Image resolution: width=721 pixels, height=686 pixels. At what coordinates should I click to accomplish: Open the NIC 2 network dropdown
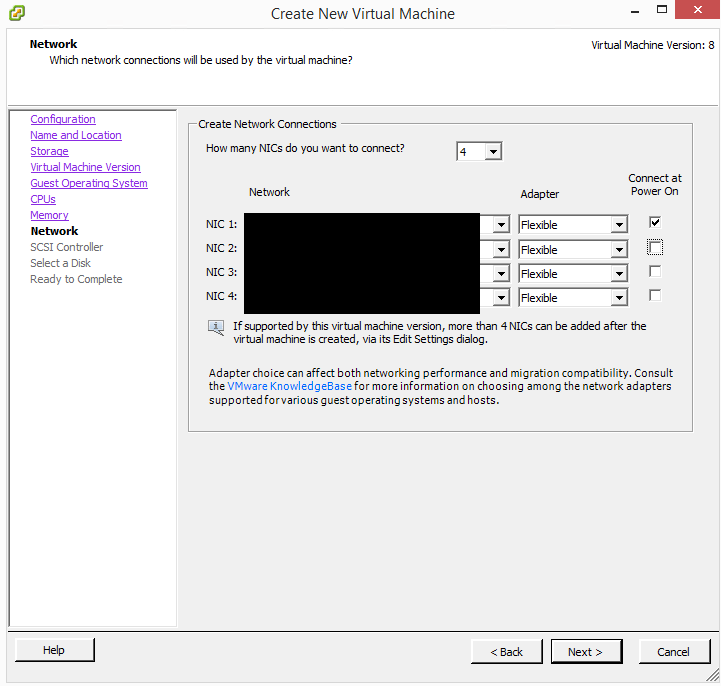pyautogui.click(x=501, y=250)
